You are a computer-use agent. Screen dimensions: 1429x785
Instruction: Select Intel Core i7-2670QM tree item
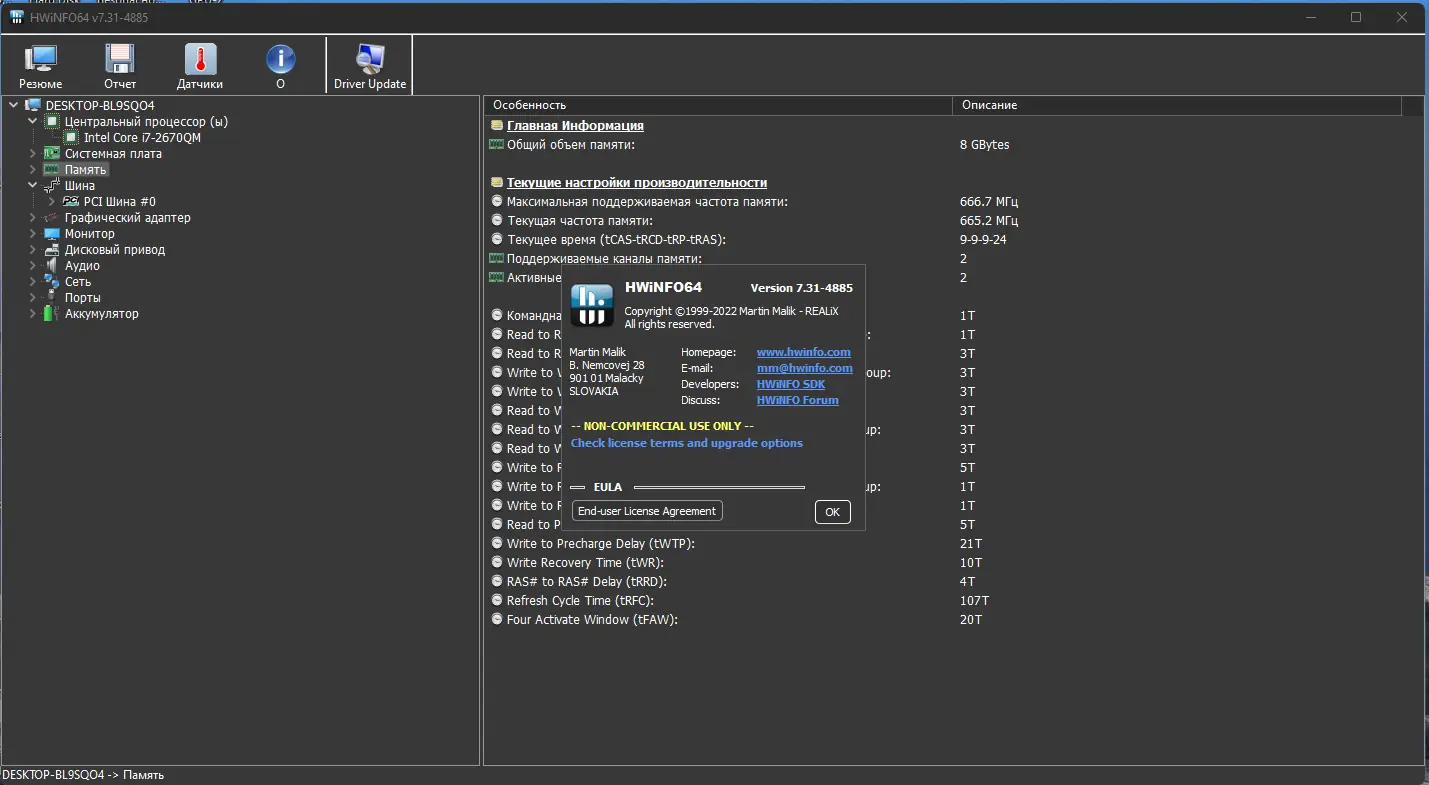coord(142,137)
